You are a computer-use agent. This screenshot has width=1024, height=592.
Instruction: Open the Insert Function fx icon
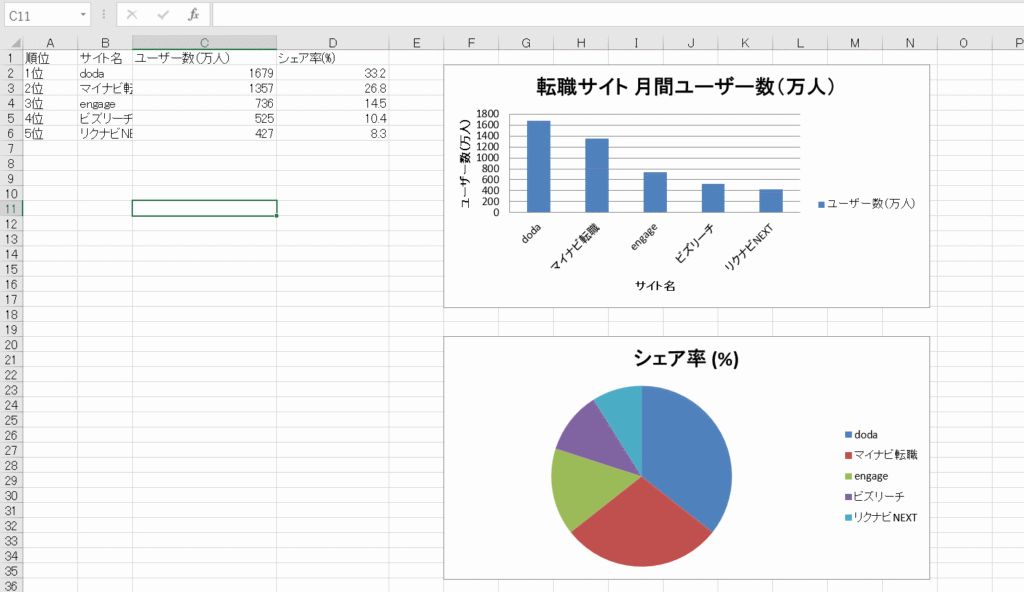pos(193,15)
